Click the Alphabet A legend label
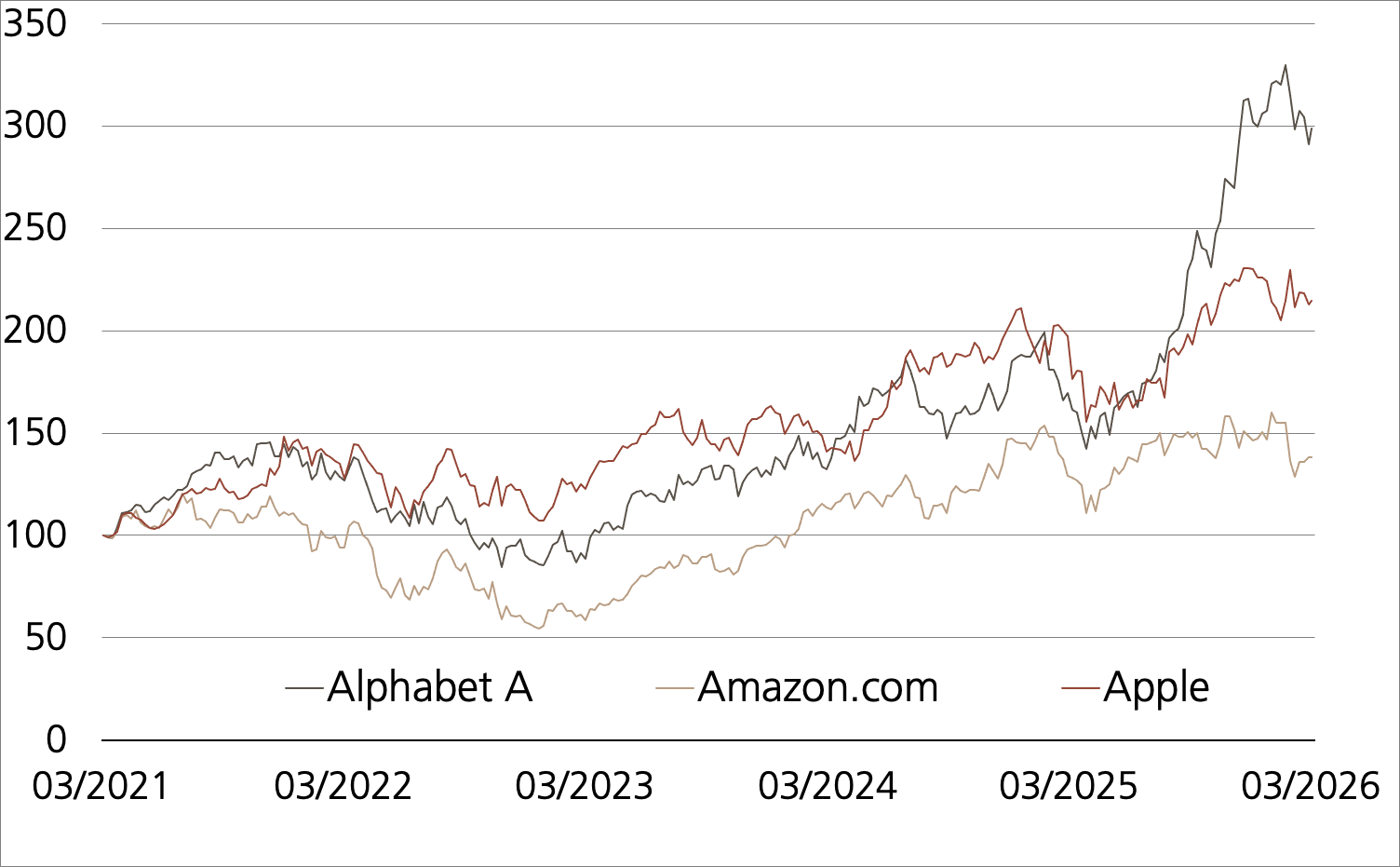The image size is (1400, 867). 429,688
